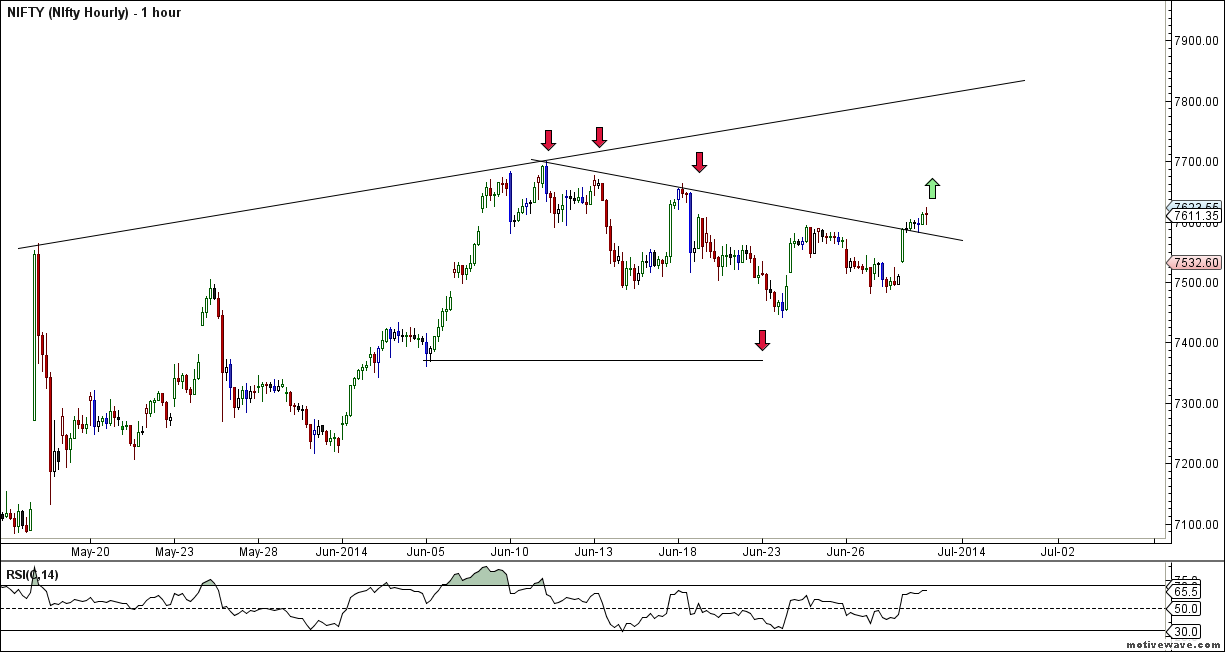The image size is (1225, 652).
Task: Click the green up arrow marker
Action: pos(932,188)
